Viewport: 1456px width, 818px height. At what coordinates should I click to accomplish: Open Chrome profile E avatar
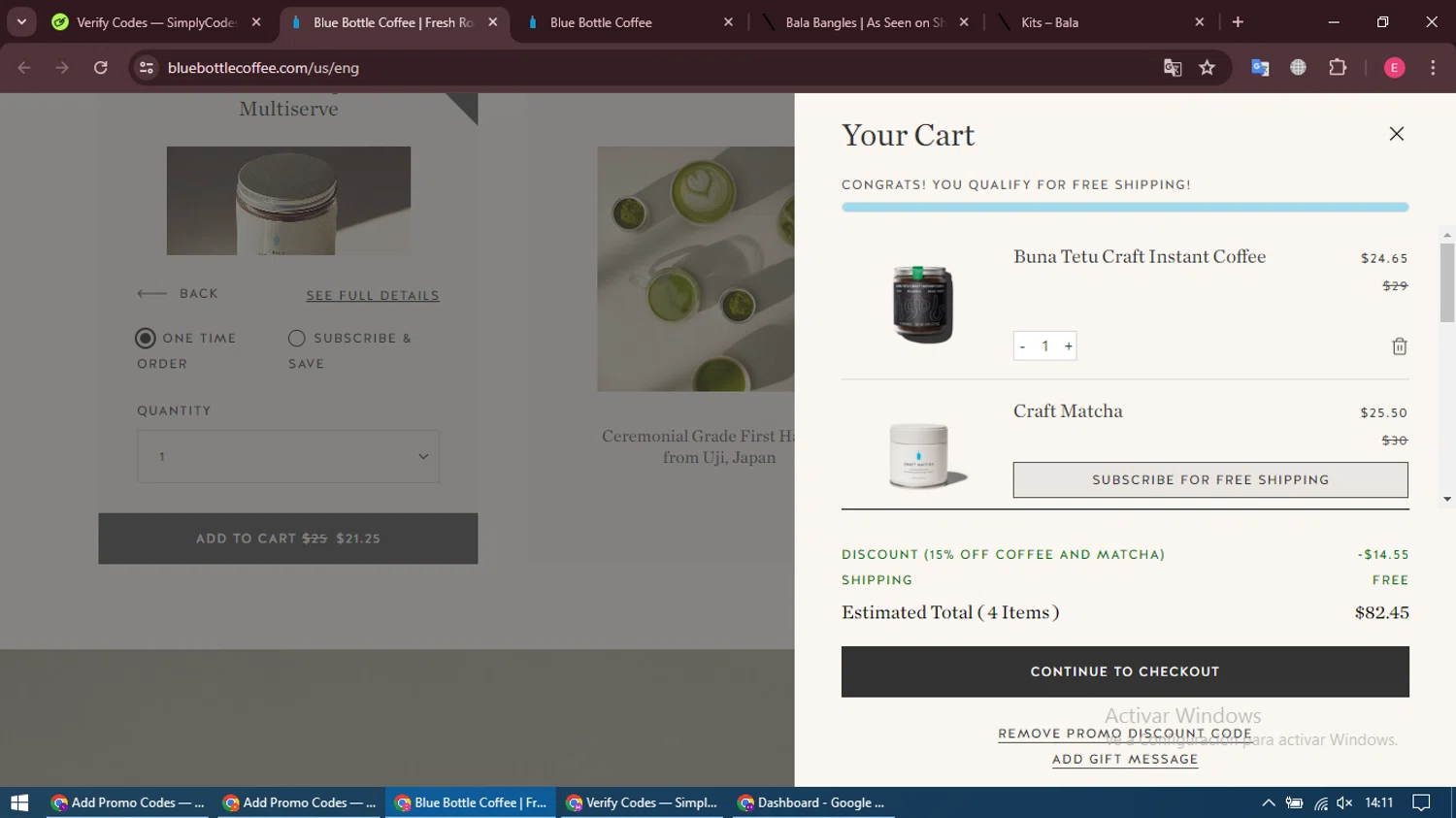click(1394, 67)
